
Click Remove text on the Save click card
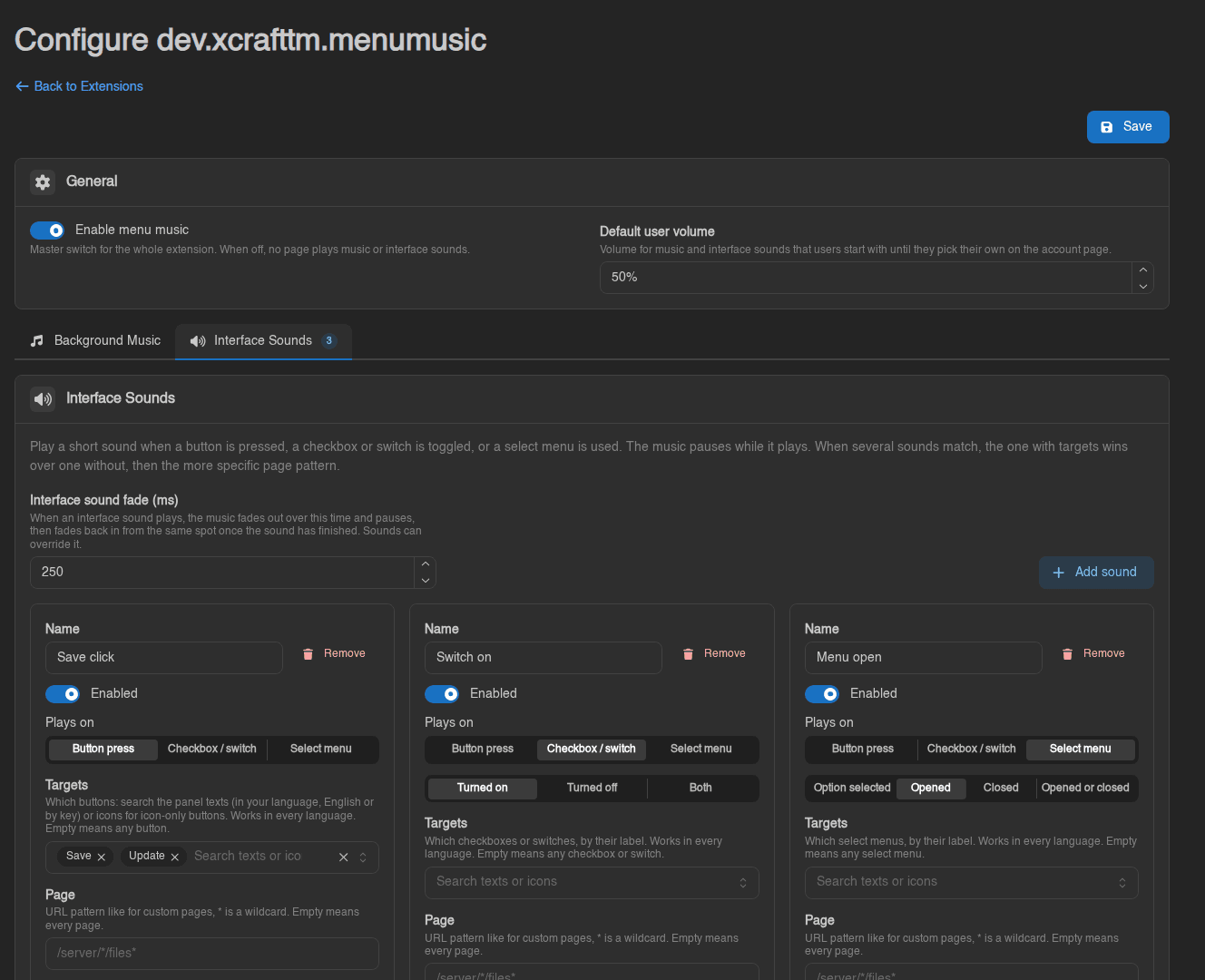tap(345, 654)
